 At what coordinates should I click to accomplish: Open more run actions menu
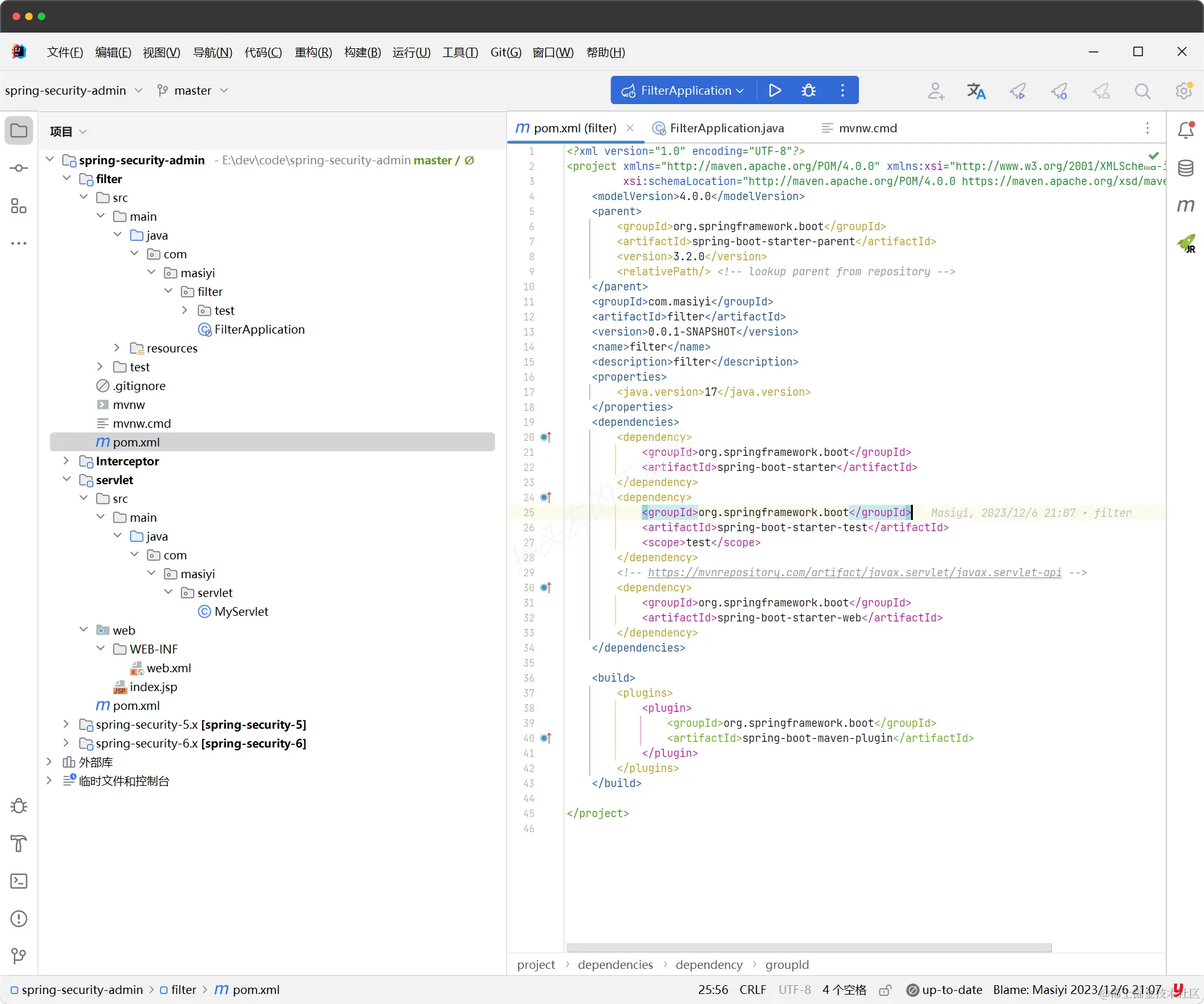843,90
